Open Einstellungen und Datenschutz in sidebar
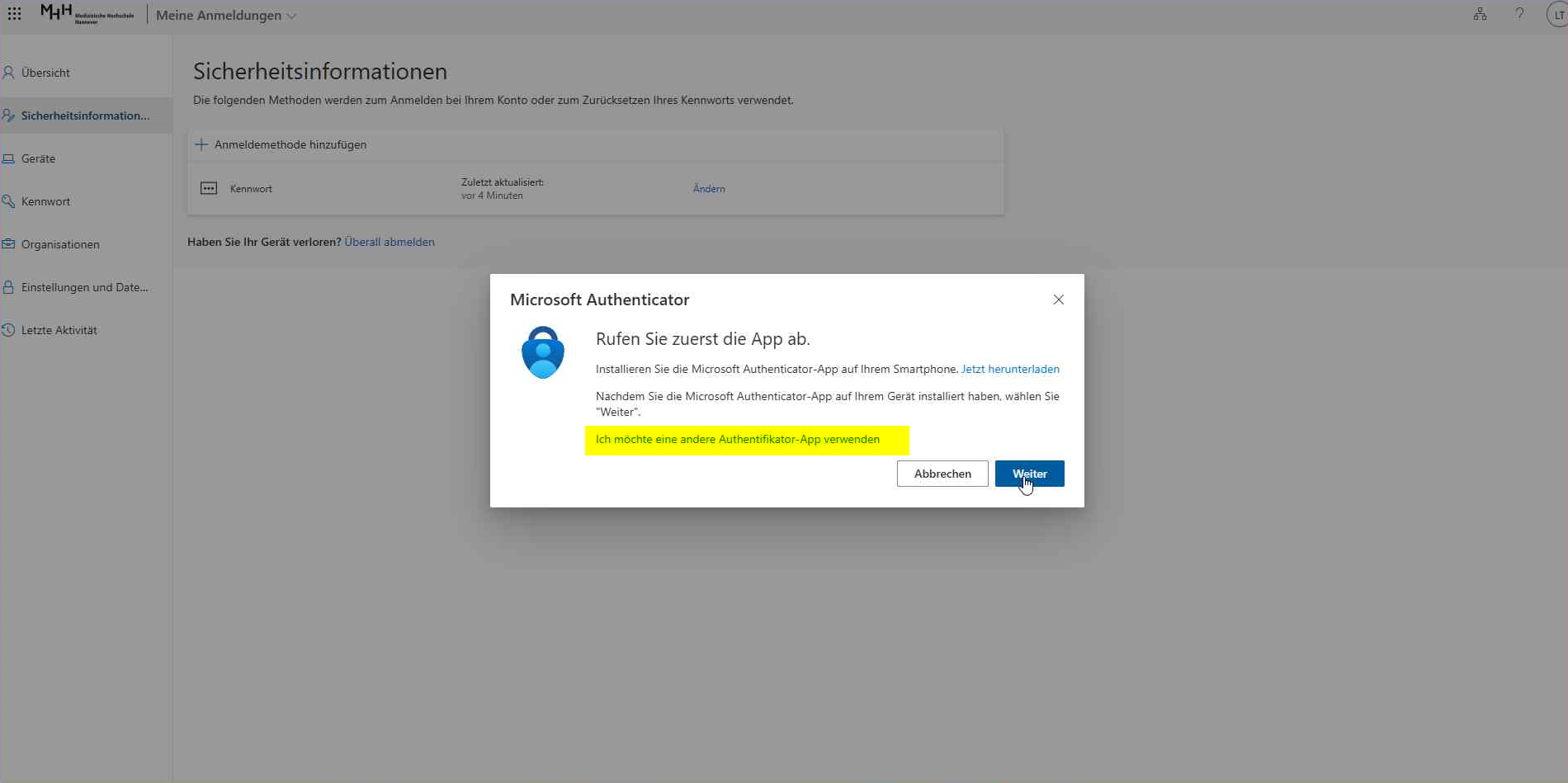Viewport: 1568px width, 783px height. [86, 287]
